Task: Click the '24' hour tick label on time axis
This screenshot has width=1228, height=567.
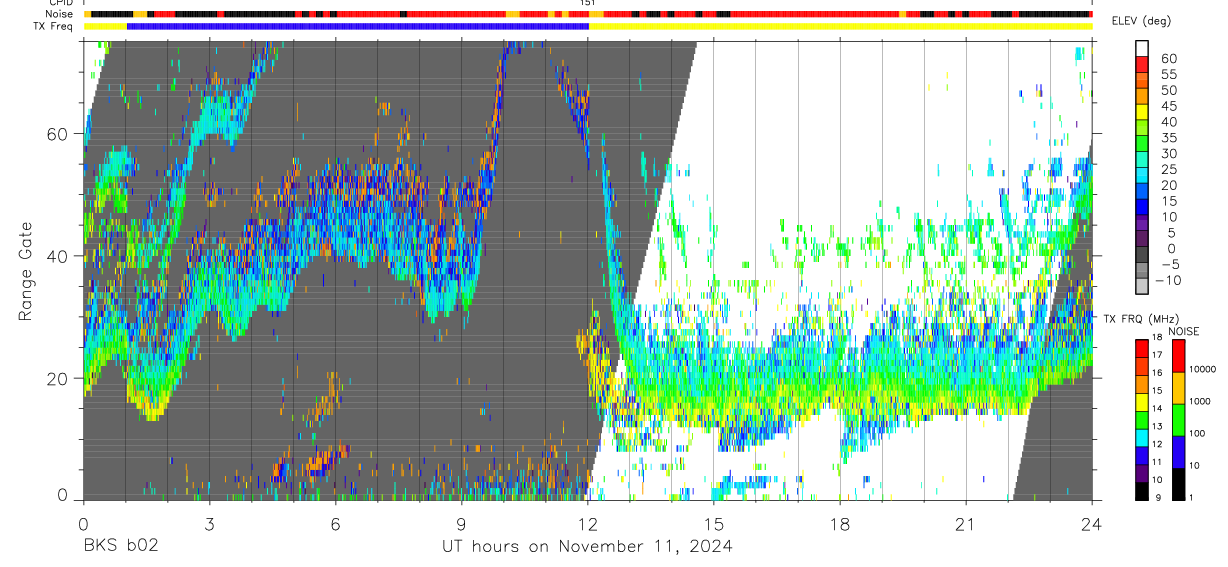Action: point(1091,524)
